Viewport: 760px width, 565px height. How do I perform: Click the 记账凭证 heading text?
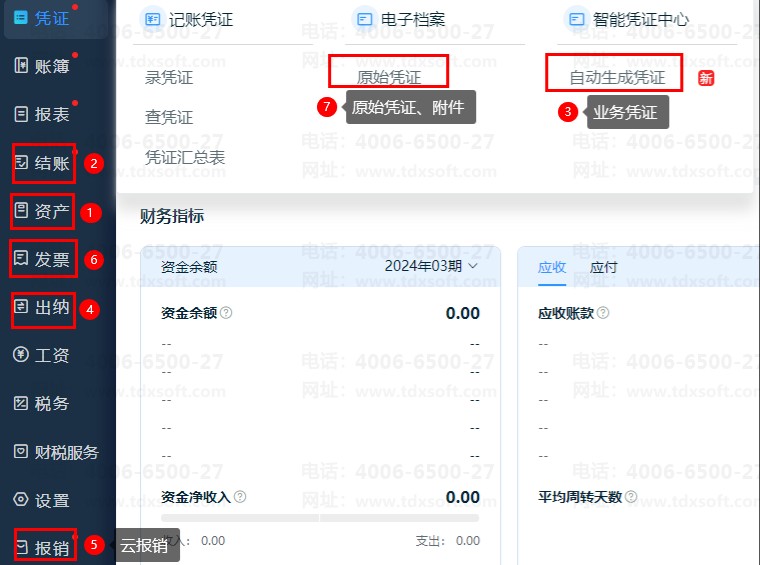tap(201, 19)
